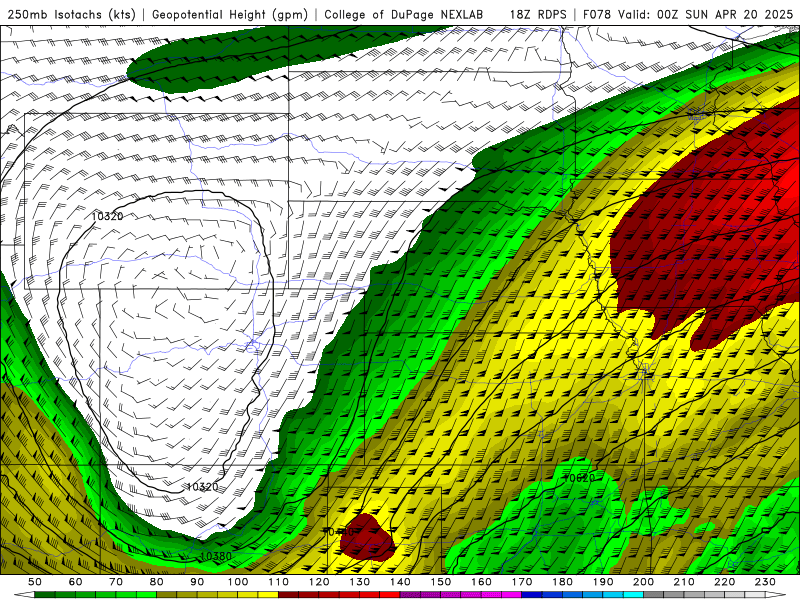Click the '80' value on the color scale

coord(156,582)
